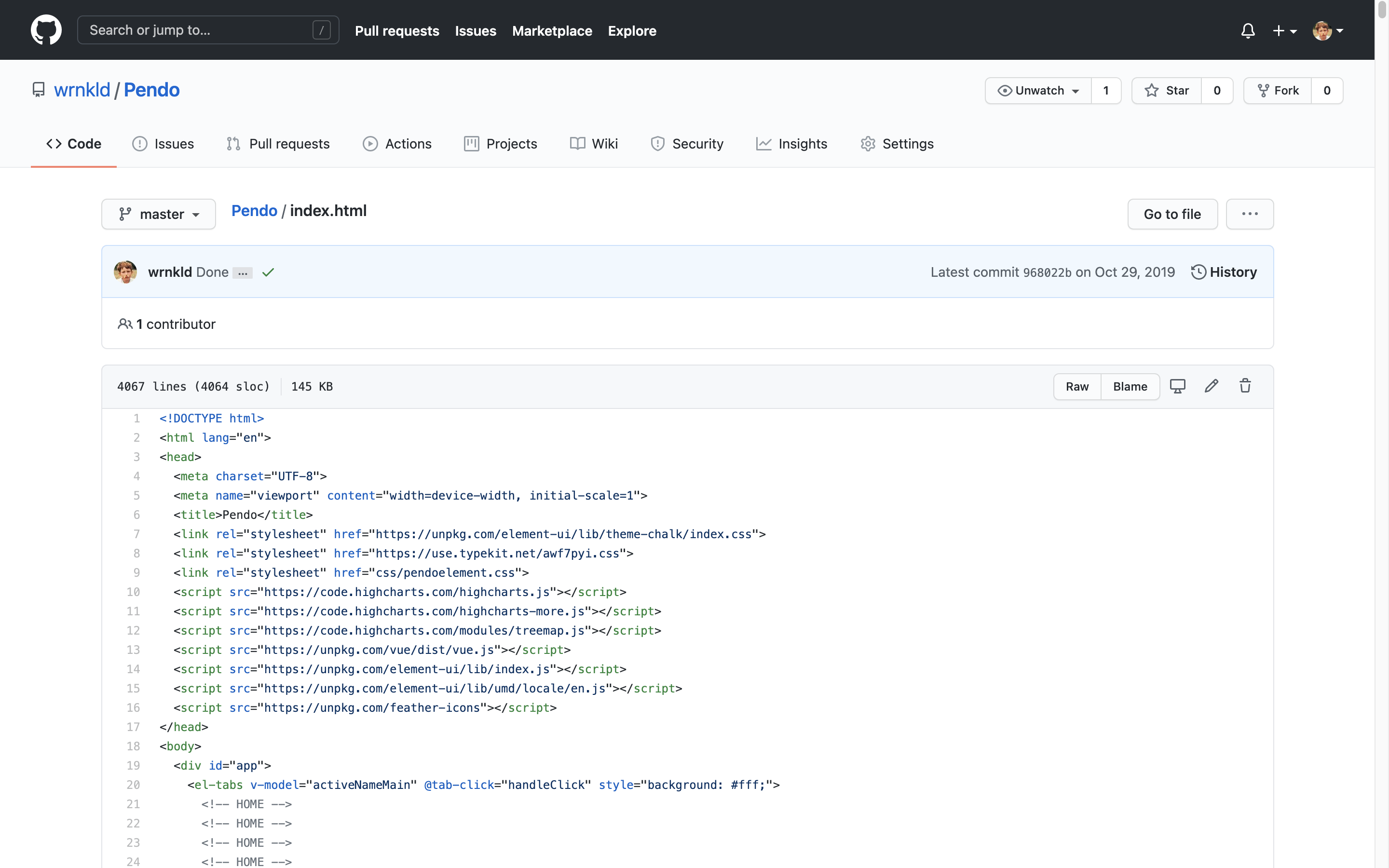Open the Wiki tab
The height and width of the screenshot is (868, 1389).
coord(594,144)
